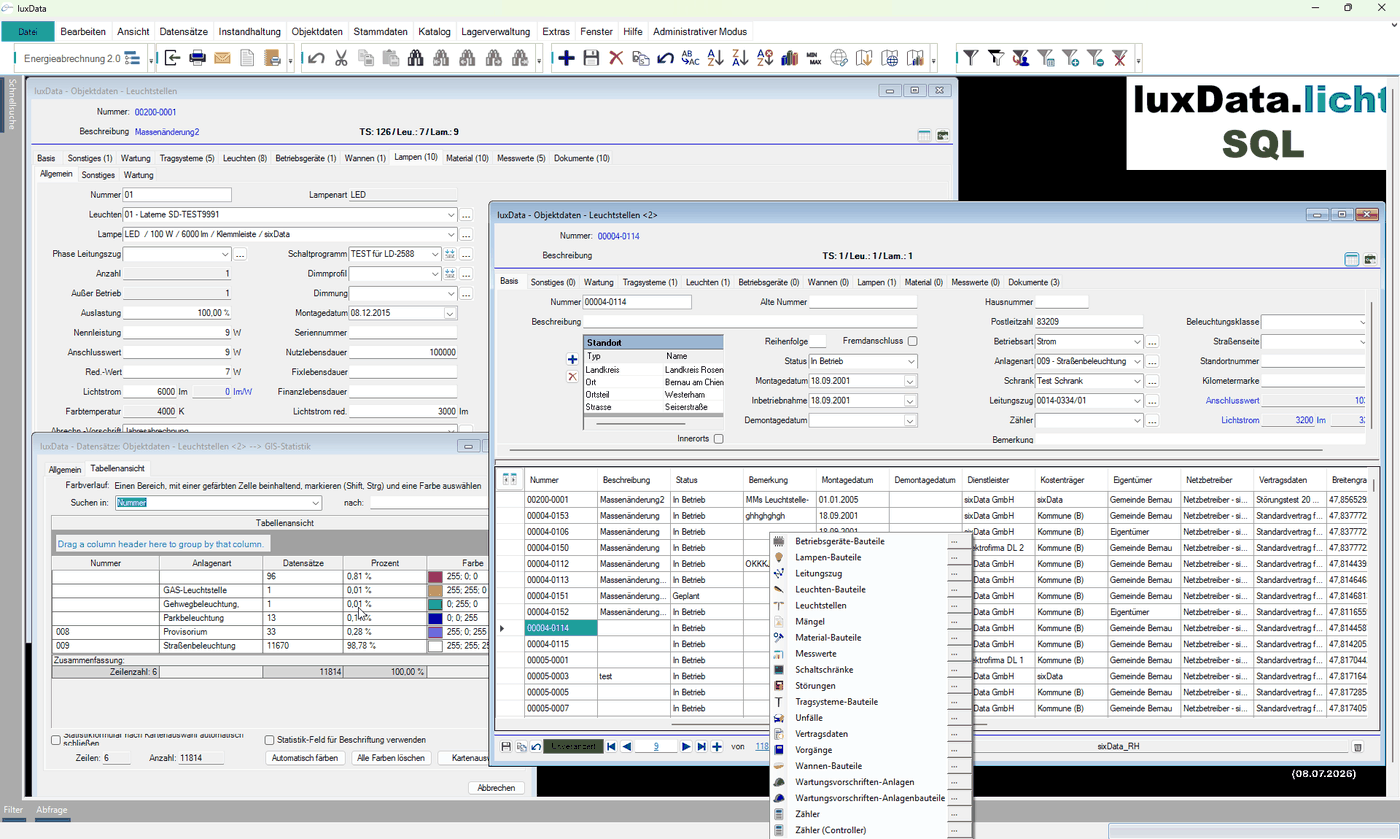This screenshot has width=1400, height=839.
Task: Open the Leitungszug 0014-0334/01 dropdown
Action: (1136, 401)
